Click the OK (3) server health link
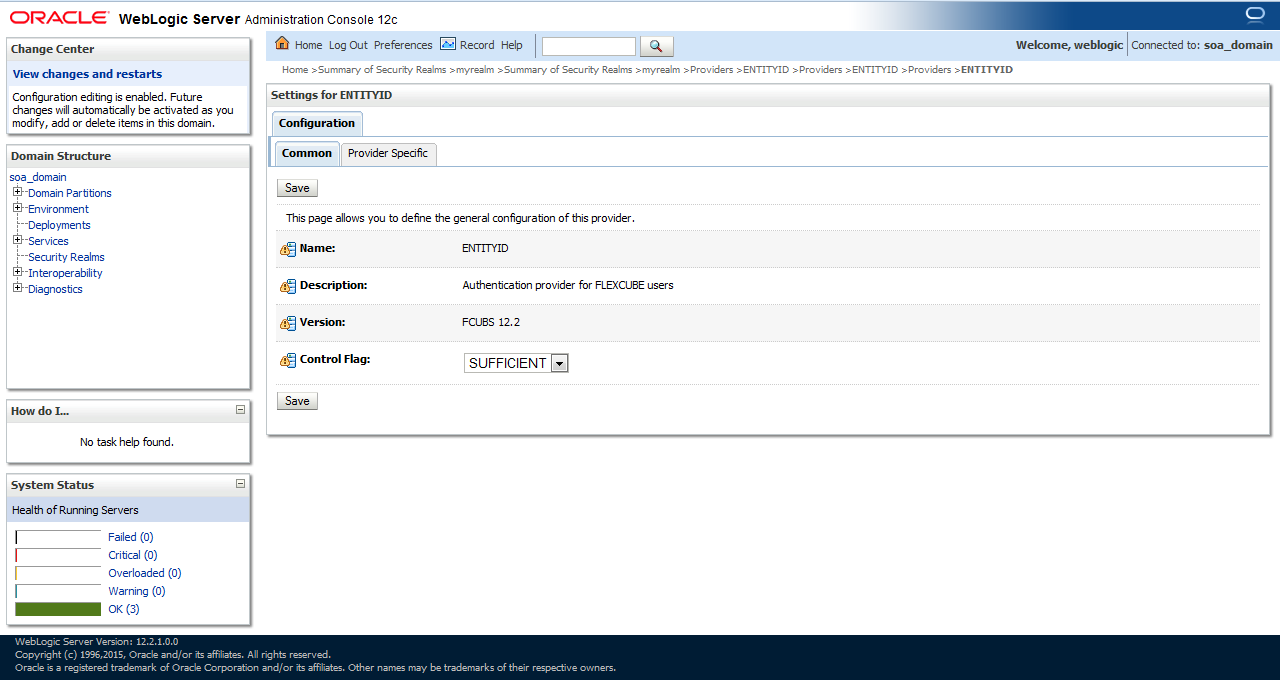Image resolution: width=1280 pixels, height=684 pixels. (x=124, y=609)
